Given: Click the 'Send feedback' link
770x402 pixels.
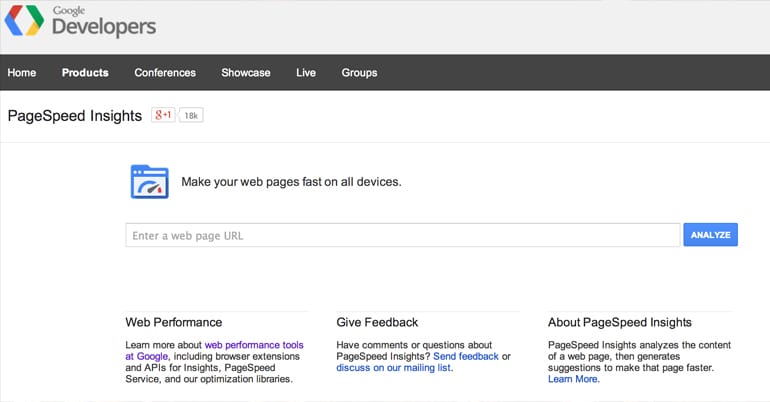Looking at the screenshot, I should (x=466, y=356).
